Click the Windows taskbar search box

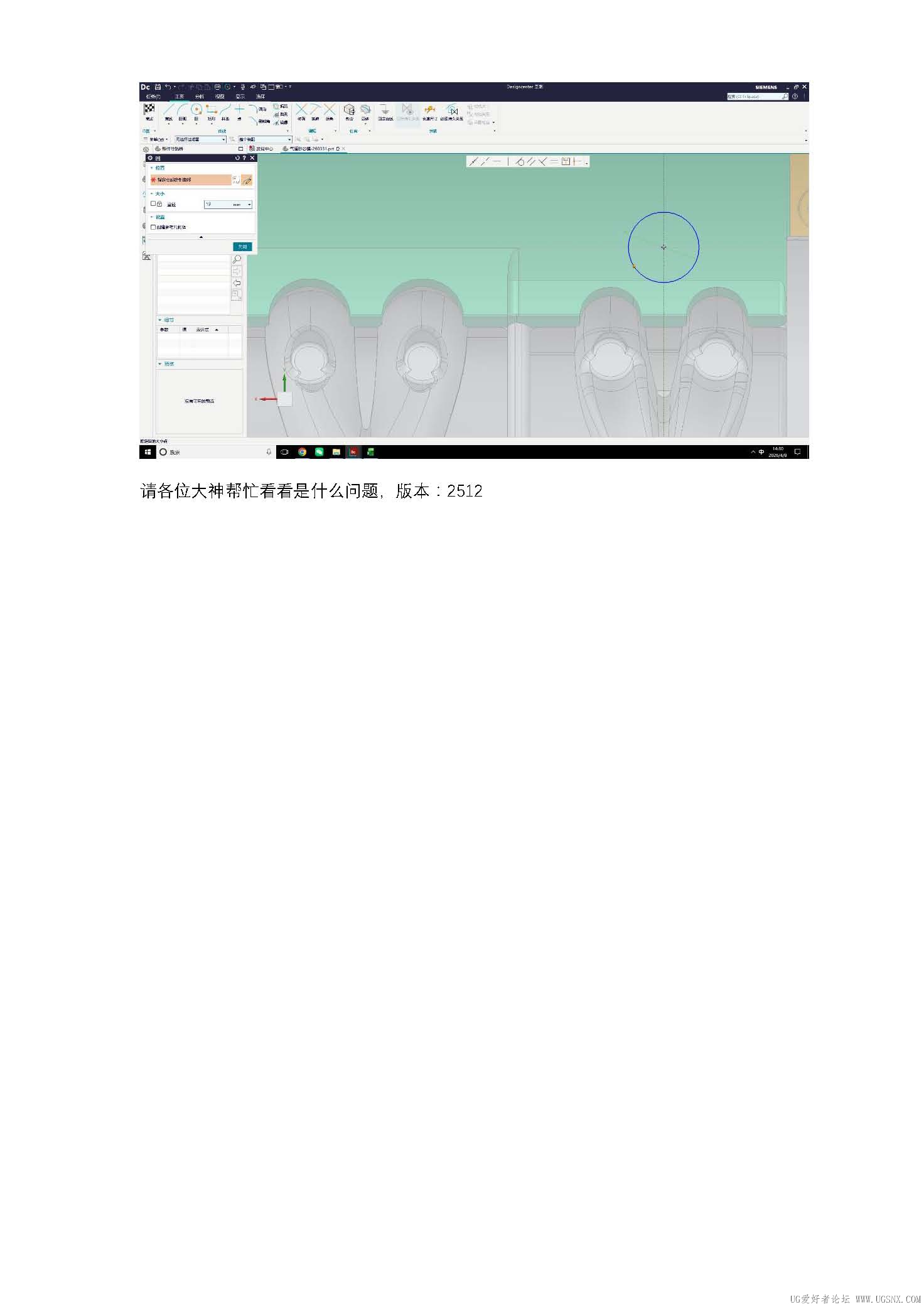216,452
